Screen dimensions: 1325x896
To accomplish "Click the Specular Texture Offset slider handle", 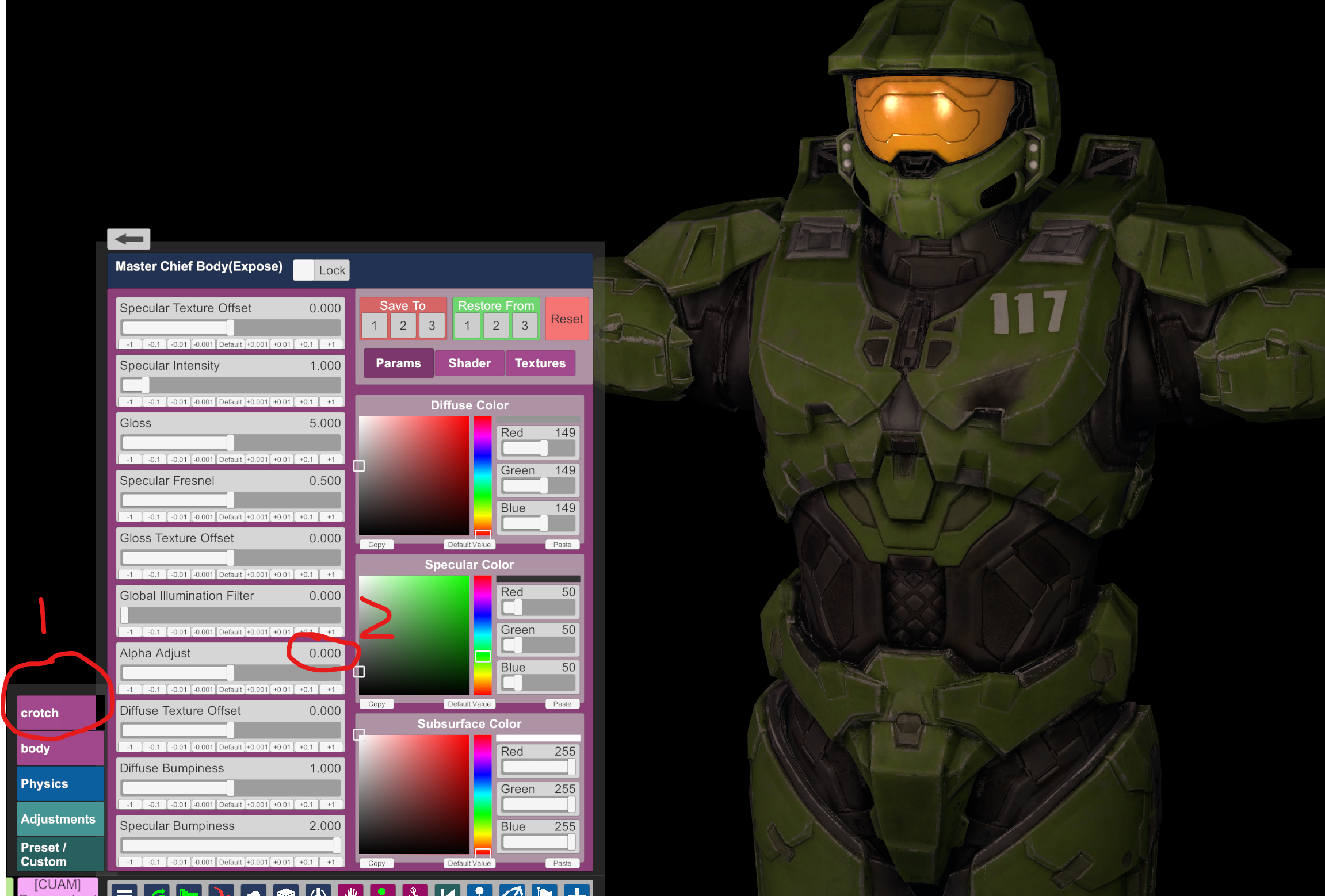I will click(x=231, y=328).
